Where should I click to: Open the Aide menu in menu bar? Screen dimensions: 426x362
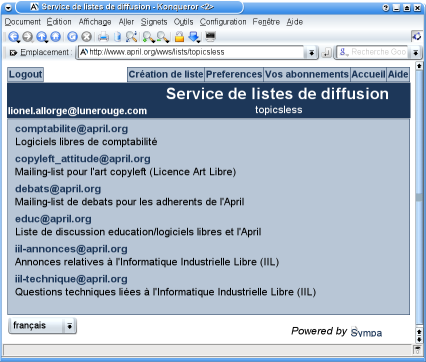(x=295, y=22)
